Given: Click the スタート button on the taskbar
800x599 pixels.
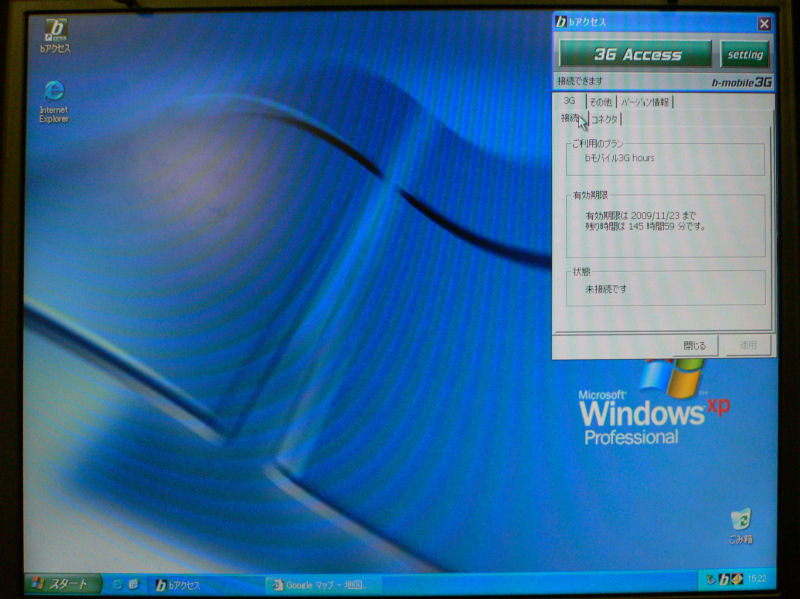Looking at the screenshot, I should pos(63,584).
